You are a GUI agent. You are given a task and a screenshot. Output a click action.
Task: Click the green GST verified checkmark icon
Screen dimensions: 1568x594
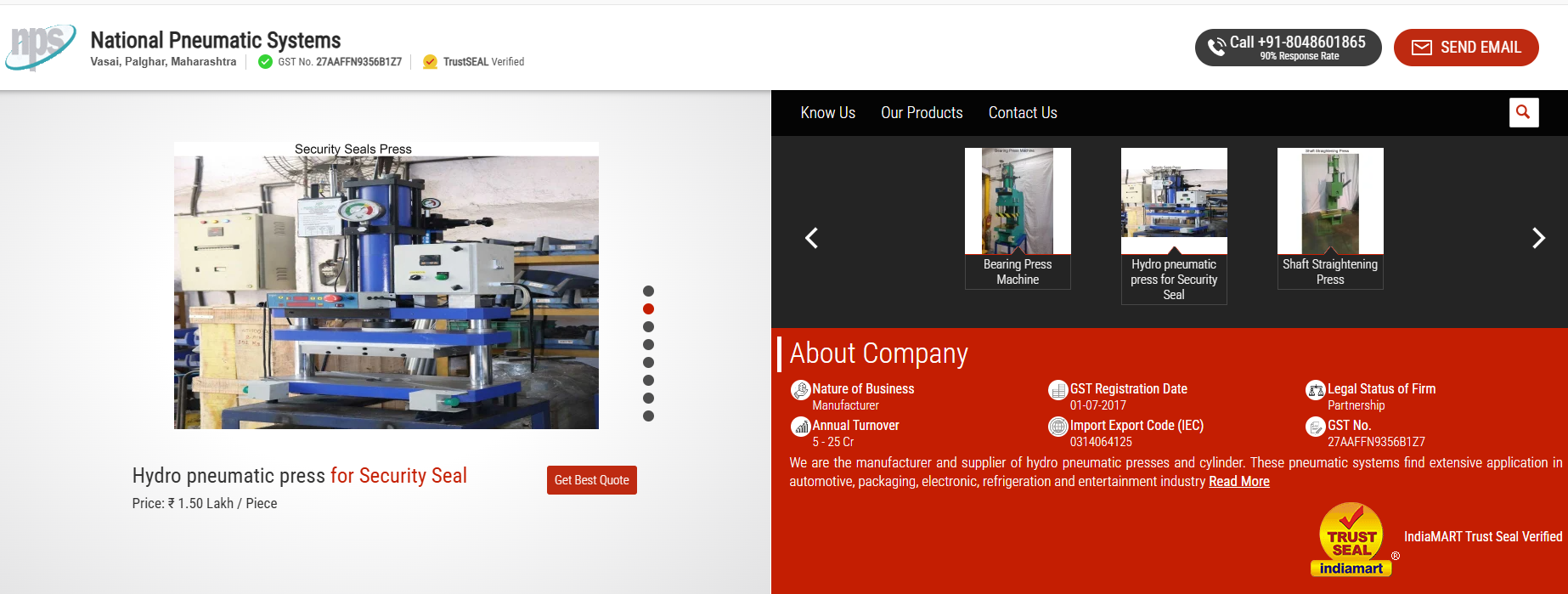[x=265, y=62]
